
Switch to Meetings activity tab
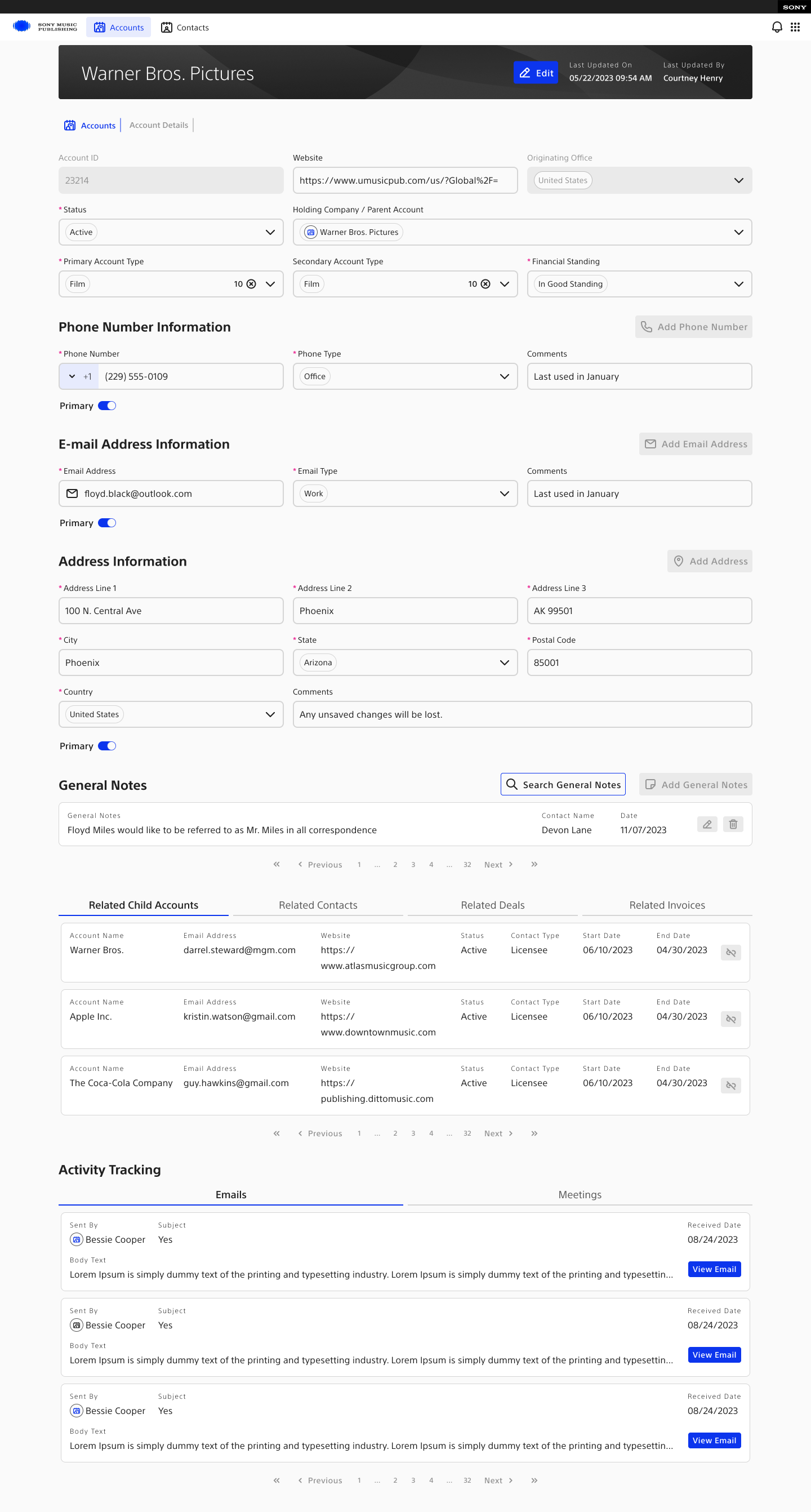580,1194
